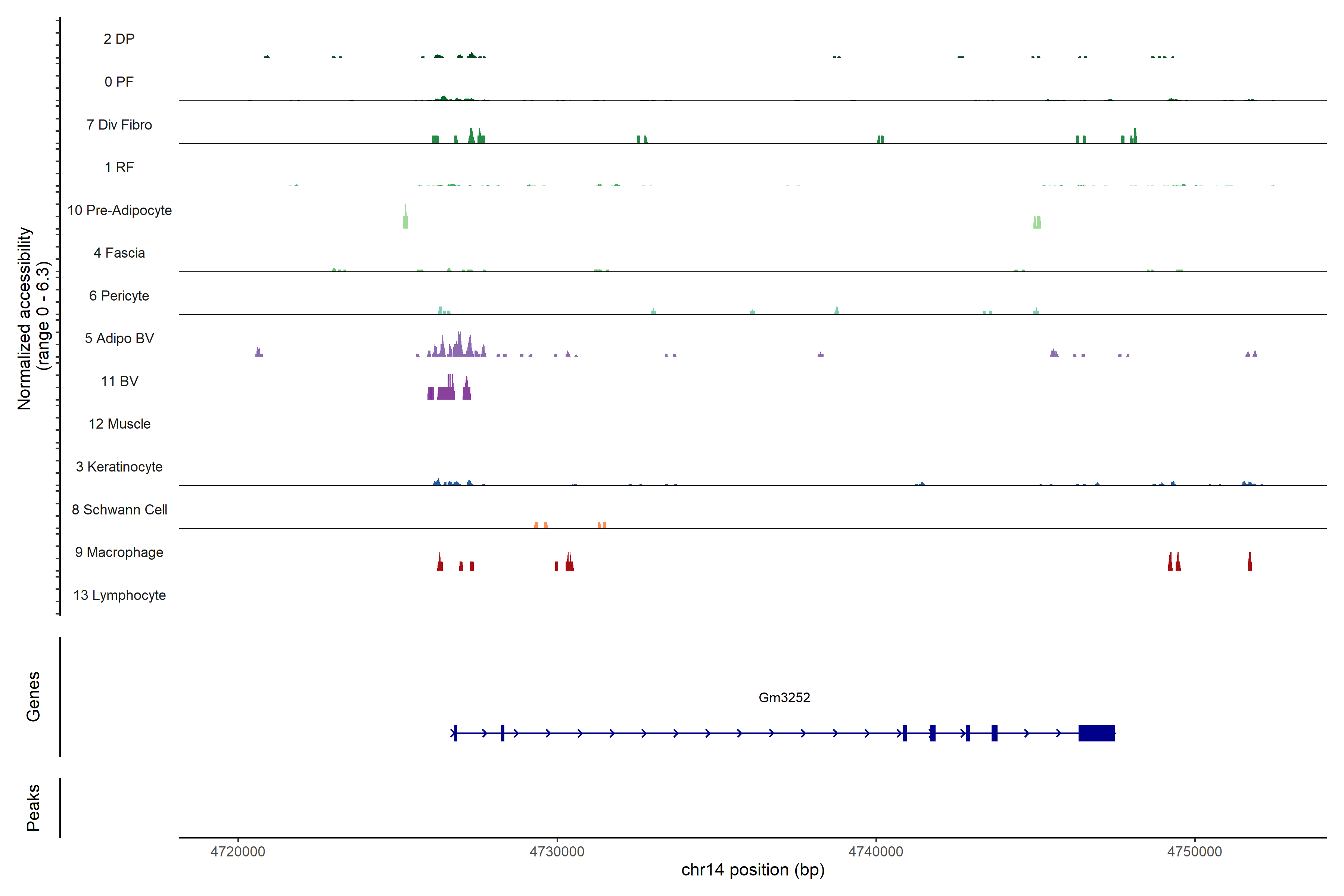Click the 9 Macrophage track label
The image size is (1344, 896).
[x=119, y=553]
